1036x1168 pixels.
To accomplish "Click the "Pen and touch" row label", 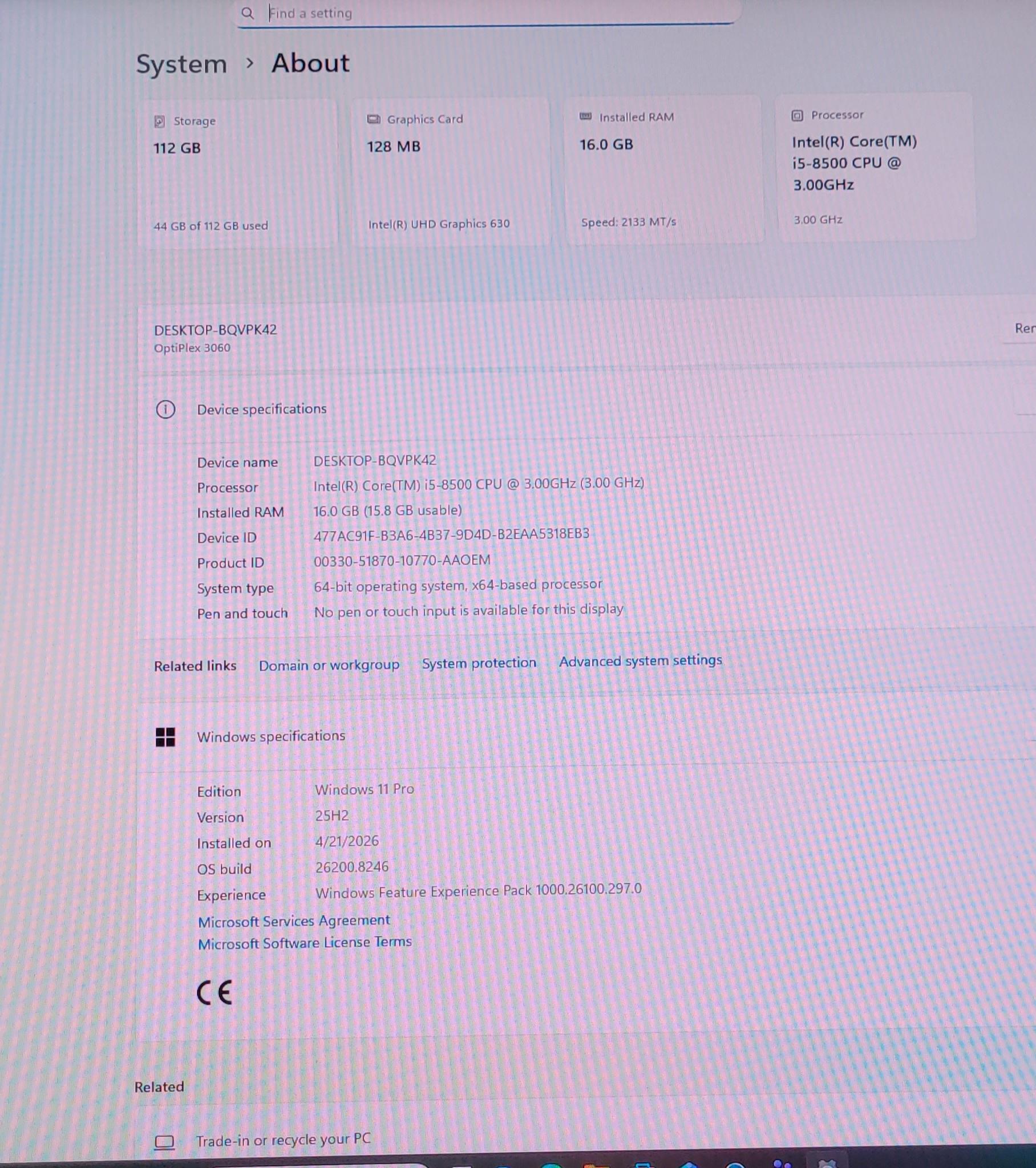I will click(x=242, y=613).
